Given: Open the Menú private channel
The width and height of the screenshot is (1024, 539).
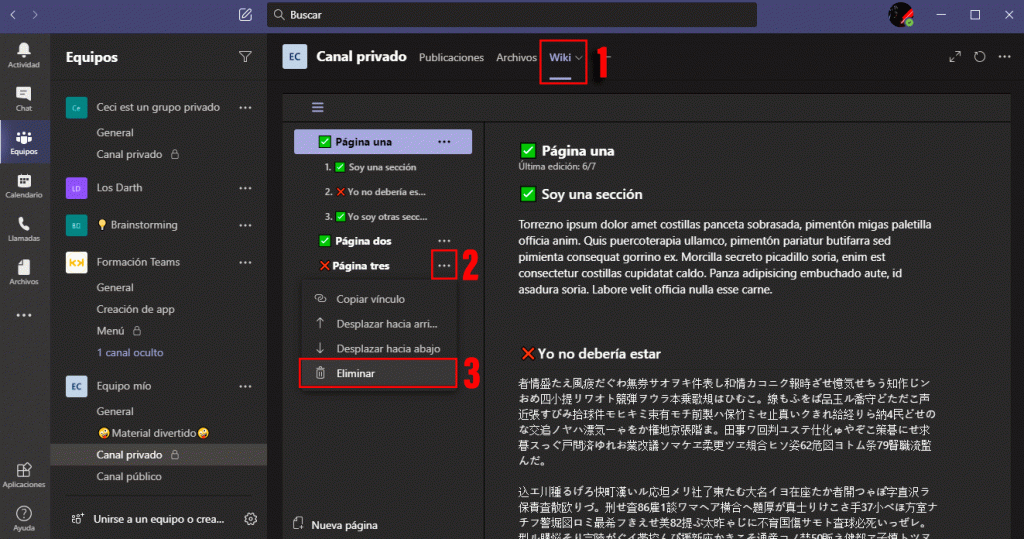Looking at the screenshot, I should point(110,331).
